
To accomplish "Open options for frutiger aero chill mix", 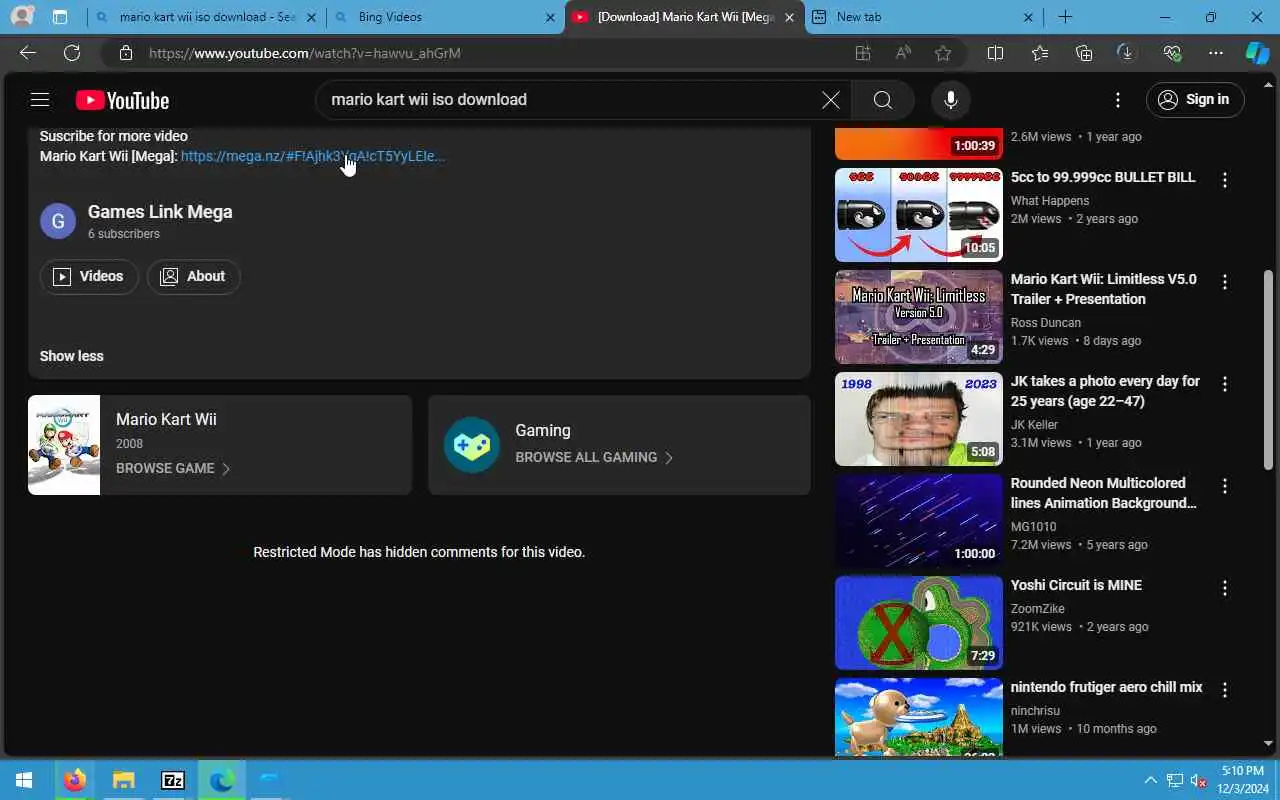I will tap(1224, 690).
